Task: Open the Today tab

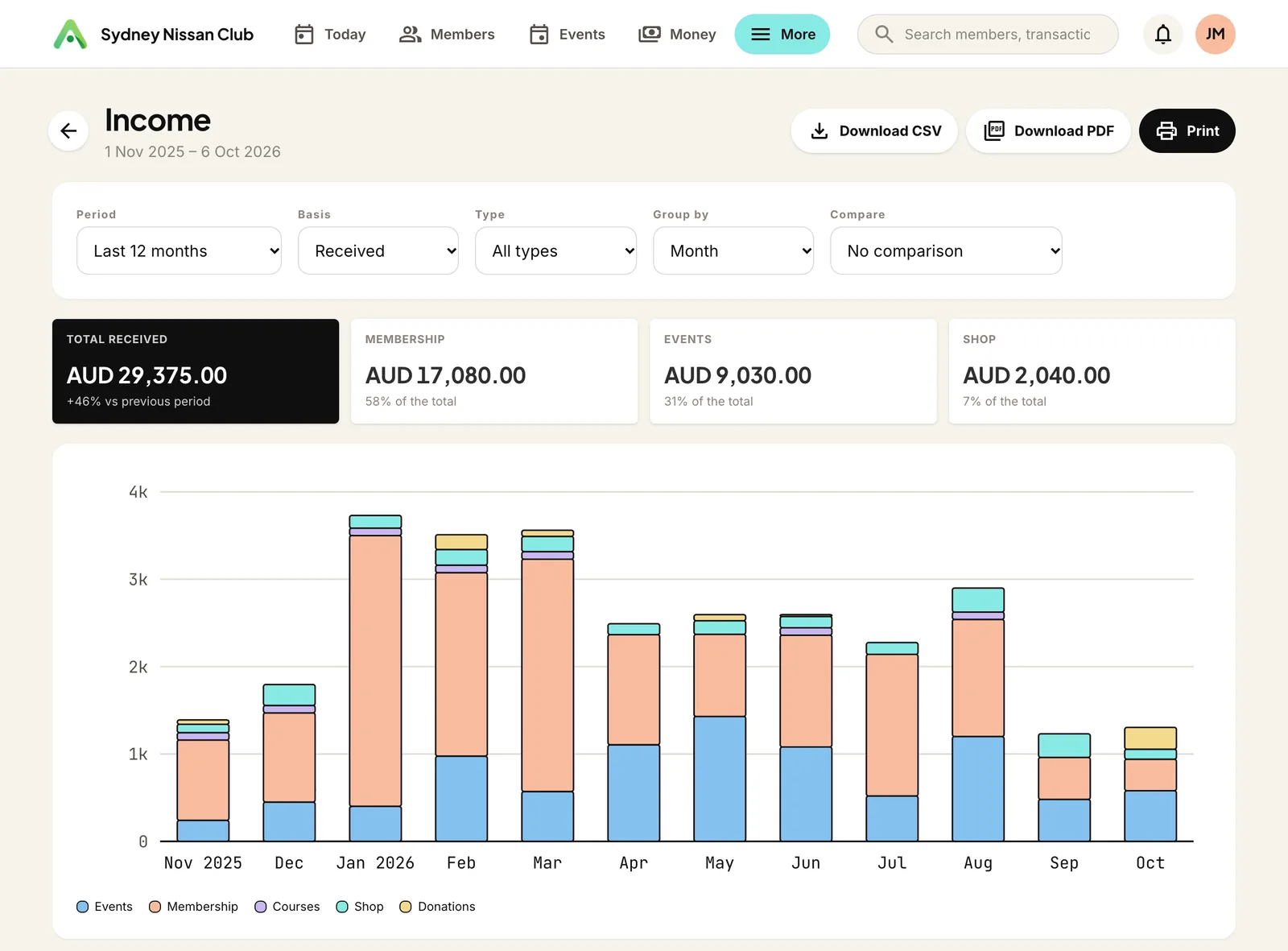Action: (x=330, y=34)
